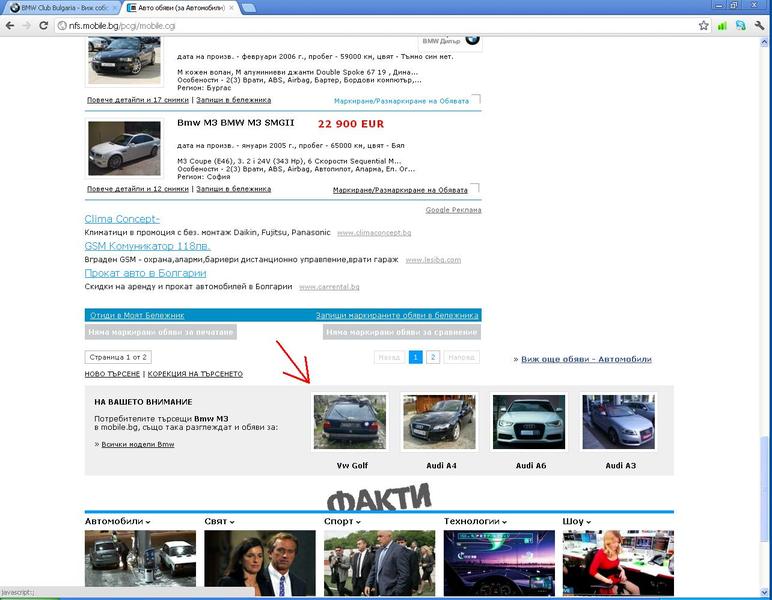Click the browser forward arrow
This screenshot has height=600, width=772.
coord(27,26)
